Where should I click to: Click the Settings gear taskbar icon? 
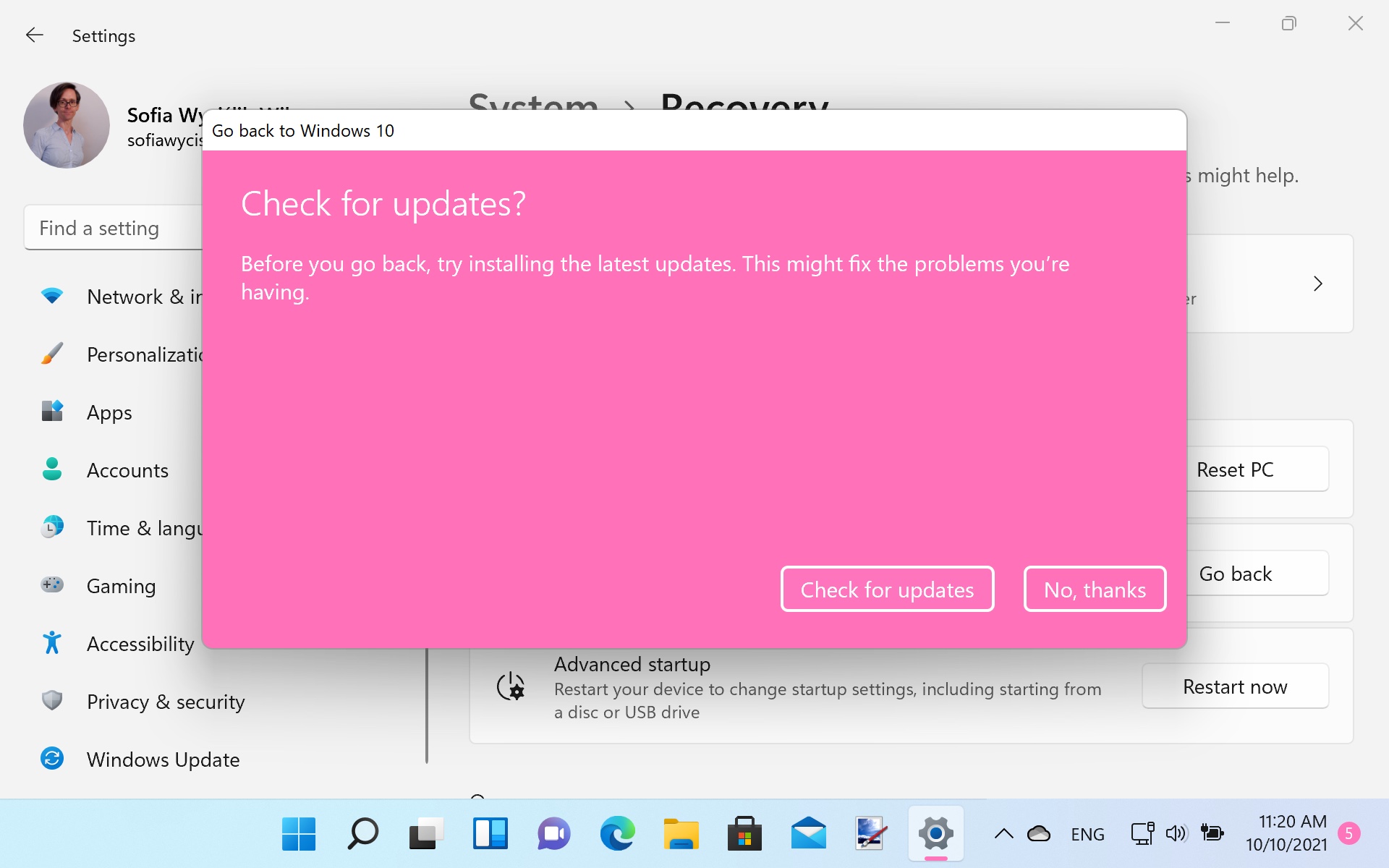pyautogui.click(x=935, y=834)
